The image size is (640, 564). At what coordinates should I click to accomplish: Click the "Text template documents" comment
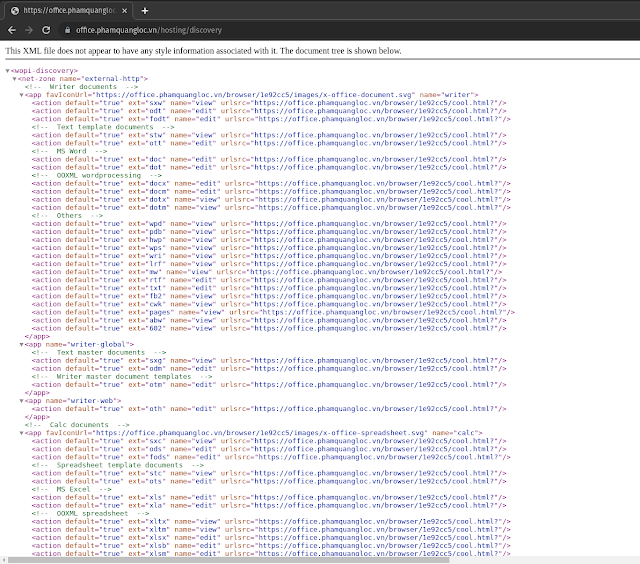(x=103, y=127)
